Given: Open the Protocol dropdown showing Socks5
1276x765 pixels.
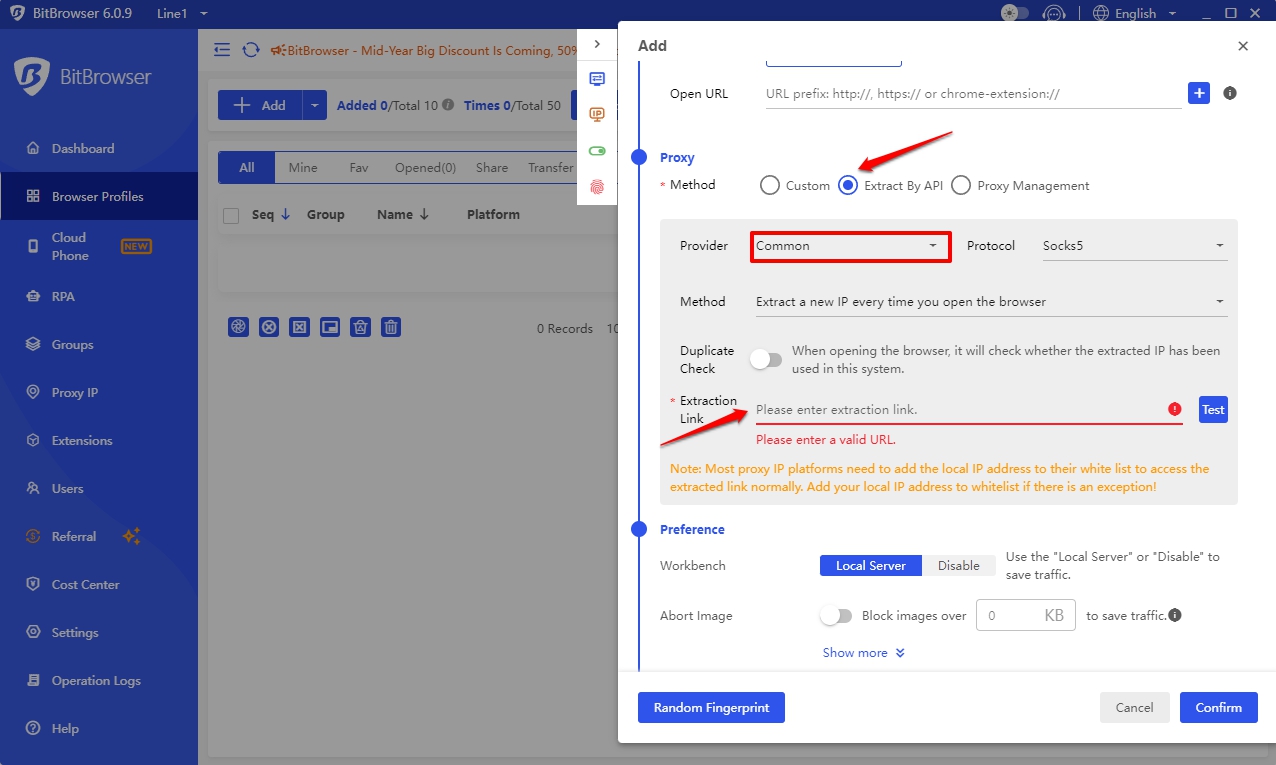Looking at the screenshot, I should point(1133,246).
